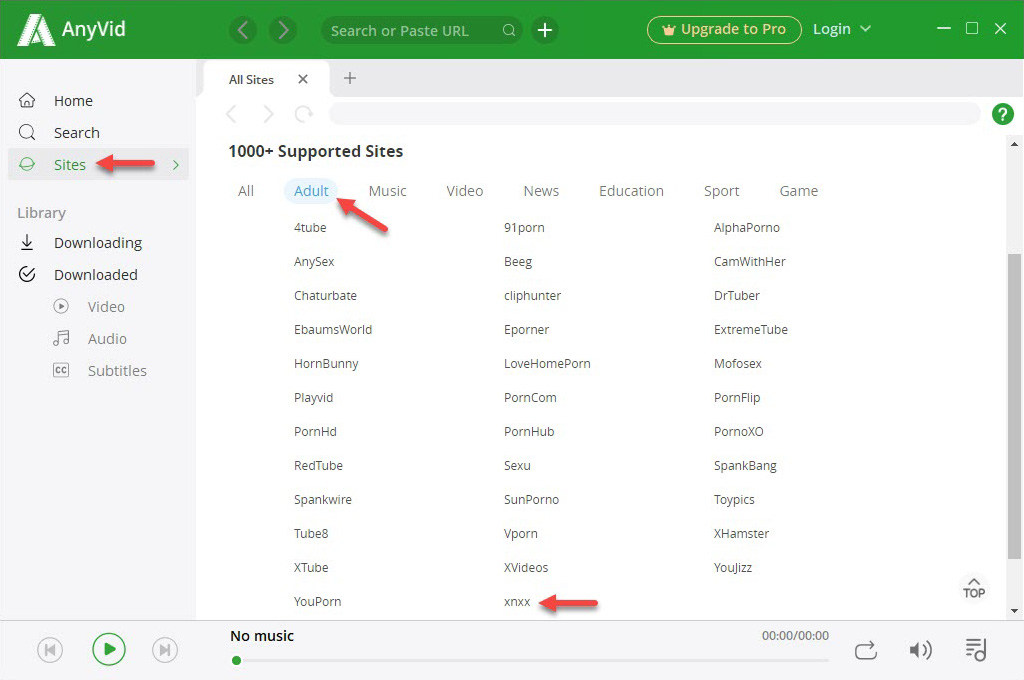The width and height of the screenshot is (1024, 680).
Task: Expand the Login dropdown
Action: [x=842, y=29]
